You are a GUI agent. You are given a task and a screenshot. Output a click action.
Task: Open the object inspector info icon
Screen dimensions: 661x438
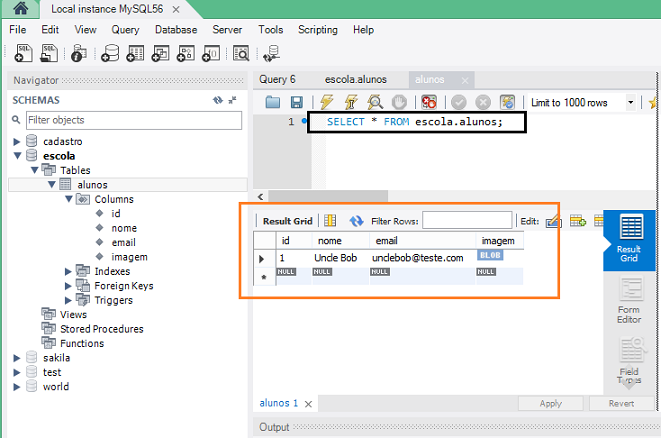(x=79, y=54)
